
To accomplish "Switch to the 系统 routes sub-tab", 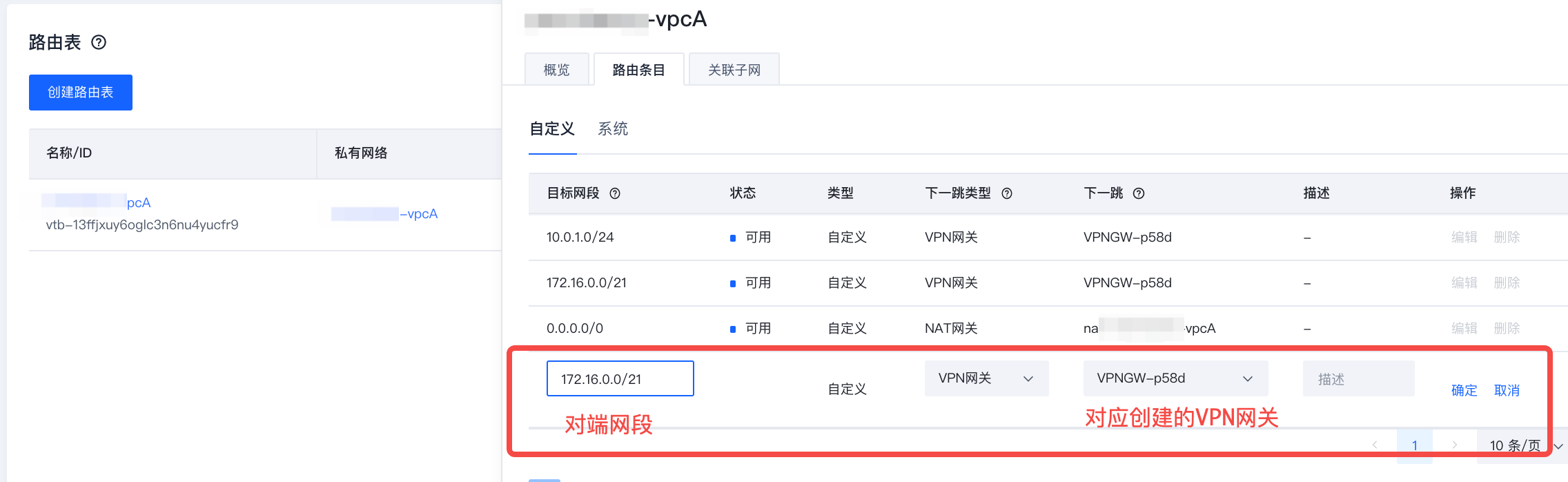I will coord(613,129).
